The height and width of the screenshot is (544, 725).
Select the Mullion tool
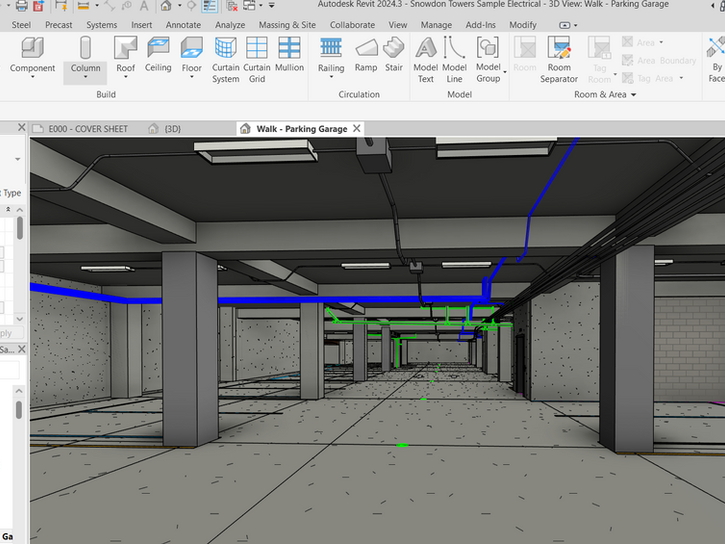[289, 54]
